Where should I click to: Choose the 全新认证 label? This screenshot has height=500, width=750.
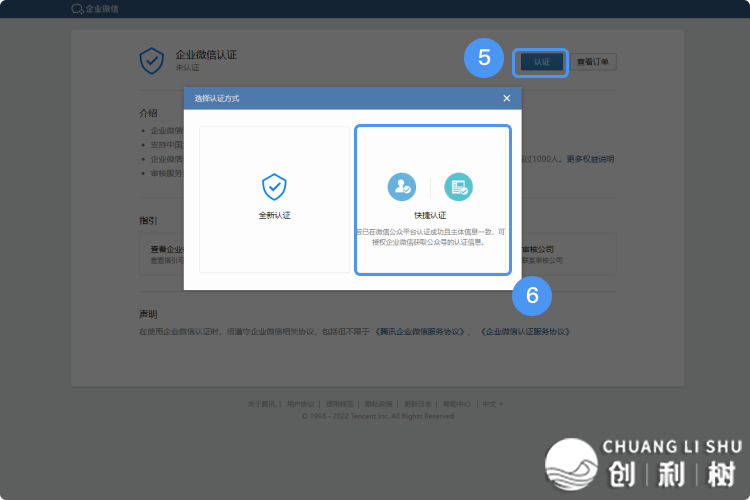click(x=274, y=215)
